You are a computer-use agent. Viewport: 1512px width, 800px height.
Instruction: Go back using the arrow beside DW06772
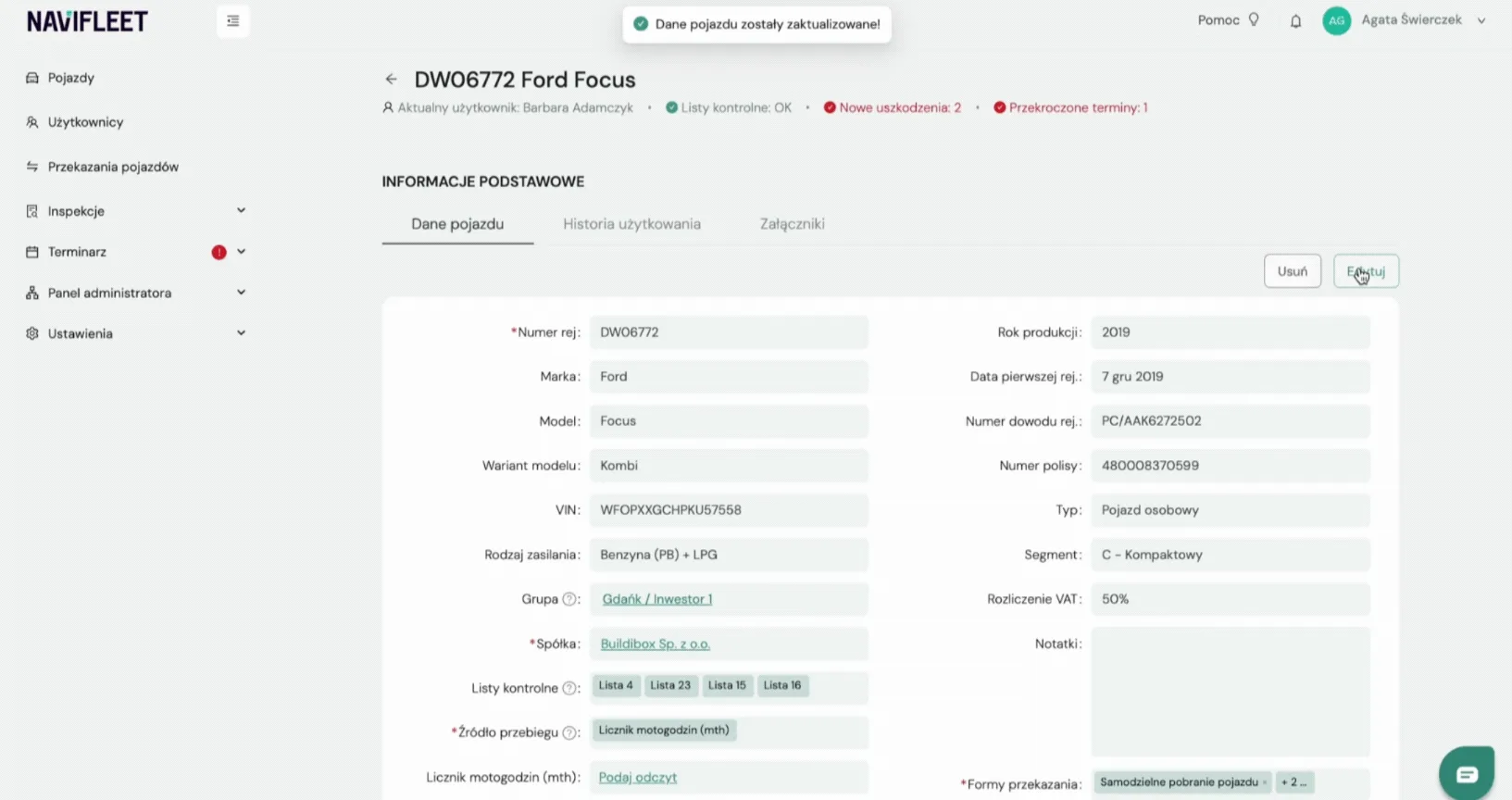[391, 80]
